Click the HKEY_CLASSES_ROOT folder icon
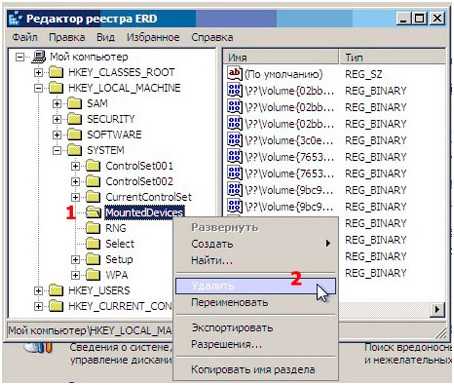The image size is (454, 385). tap(56, 72)
